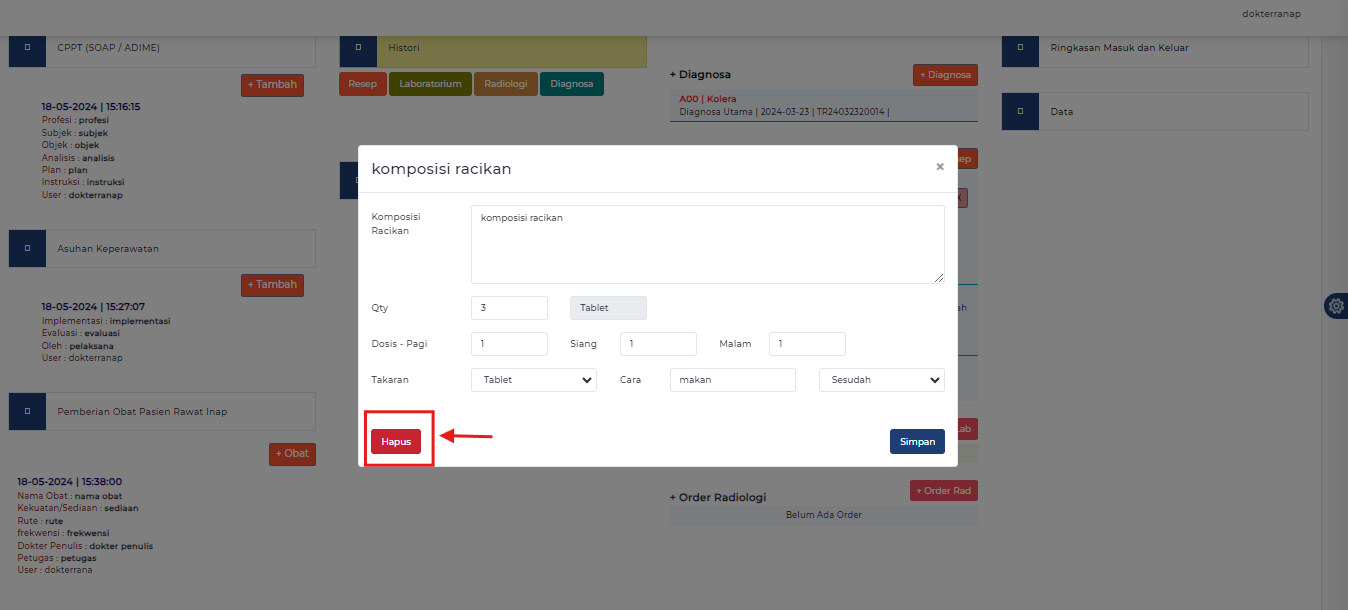Click the Cara input field
The height and width of the screenshot is (610, 1348).
pyautogui.click(x=732, y=380)
